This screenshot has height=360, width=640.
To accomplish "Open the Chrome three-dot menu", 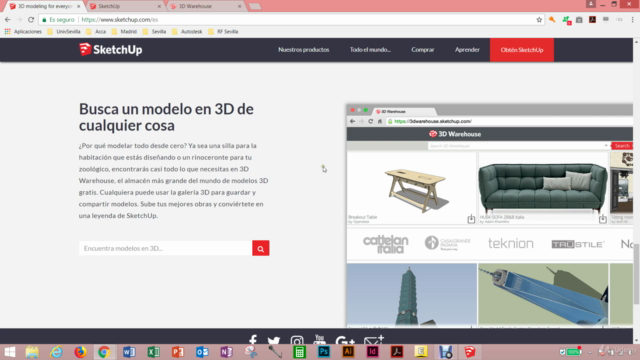I will [x=633, y=20].
